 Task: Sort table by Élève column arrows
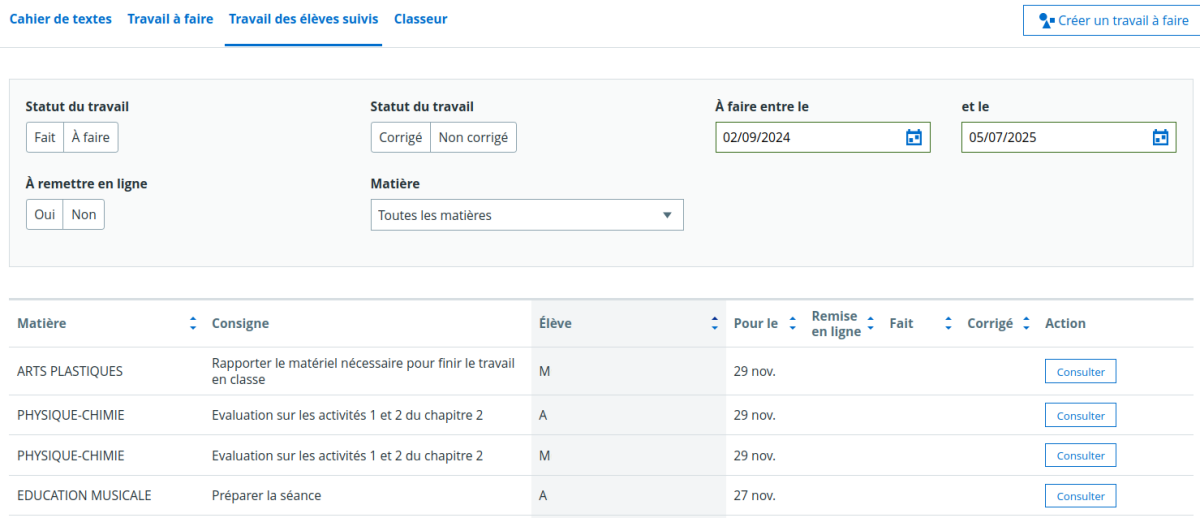[x=714, y=324]
